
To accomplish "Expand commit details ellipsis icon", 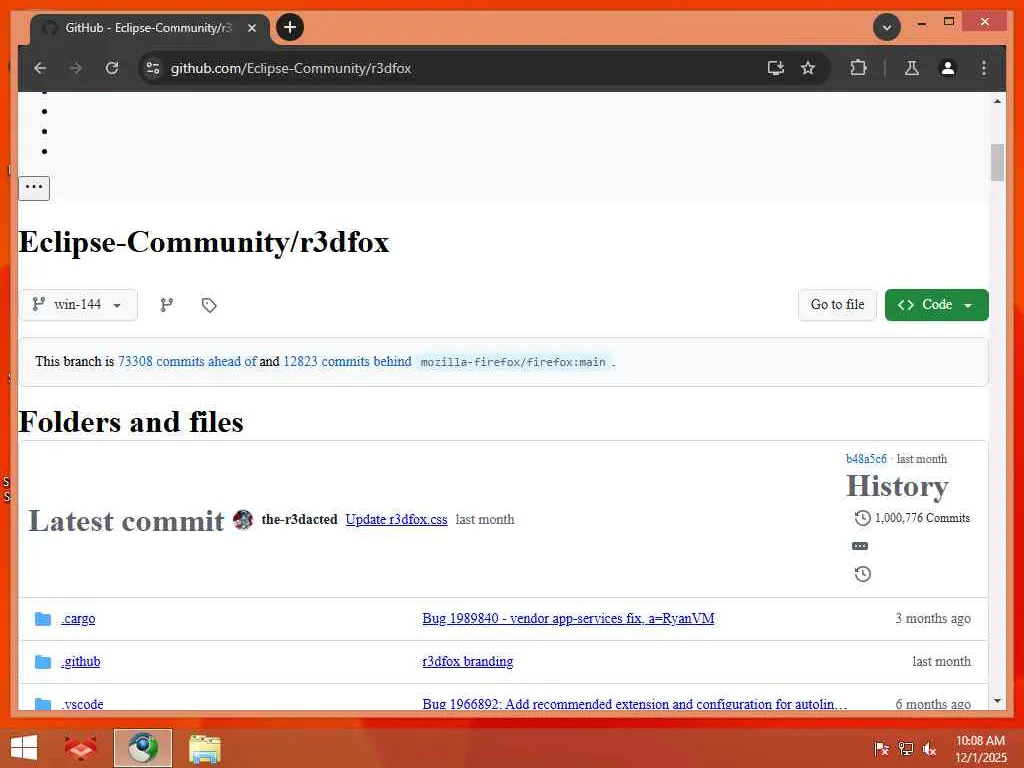I will coord(860,546).
